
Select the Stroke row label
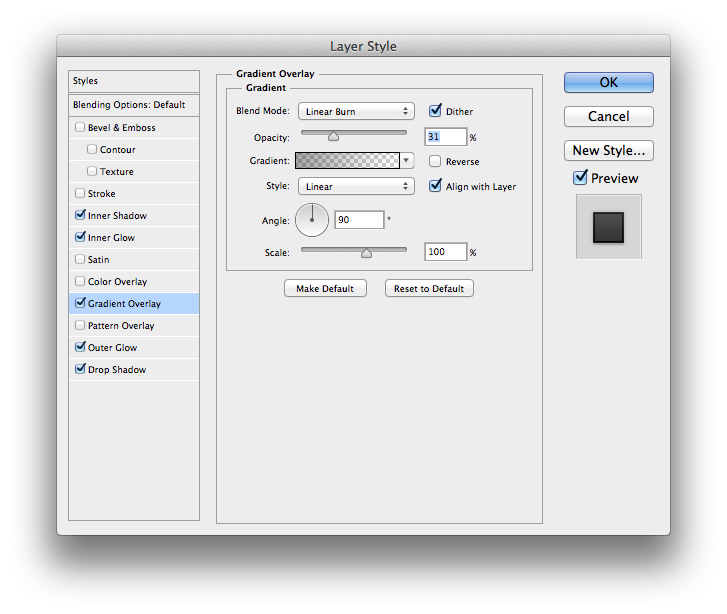pyautogui.click(x=102, y=194)
